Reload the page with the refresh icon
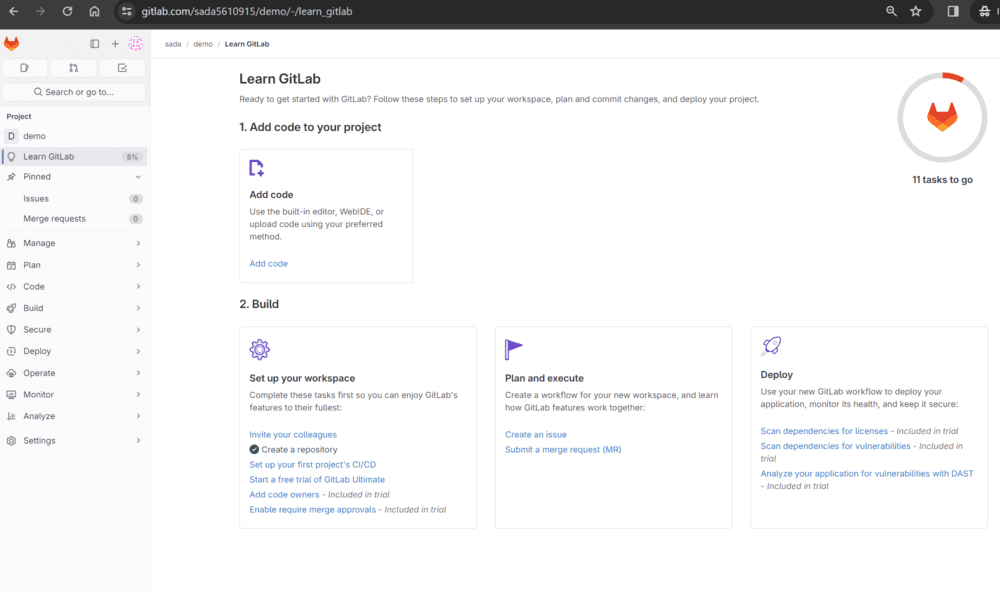 pyautogui.click(x=67, y=11)
